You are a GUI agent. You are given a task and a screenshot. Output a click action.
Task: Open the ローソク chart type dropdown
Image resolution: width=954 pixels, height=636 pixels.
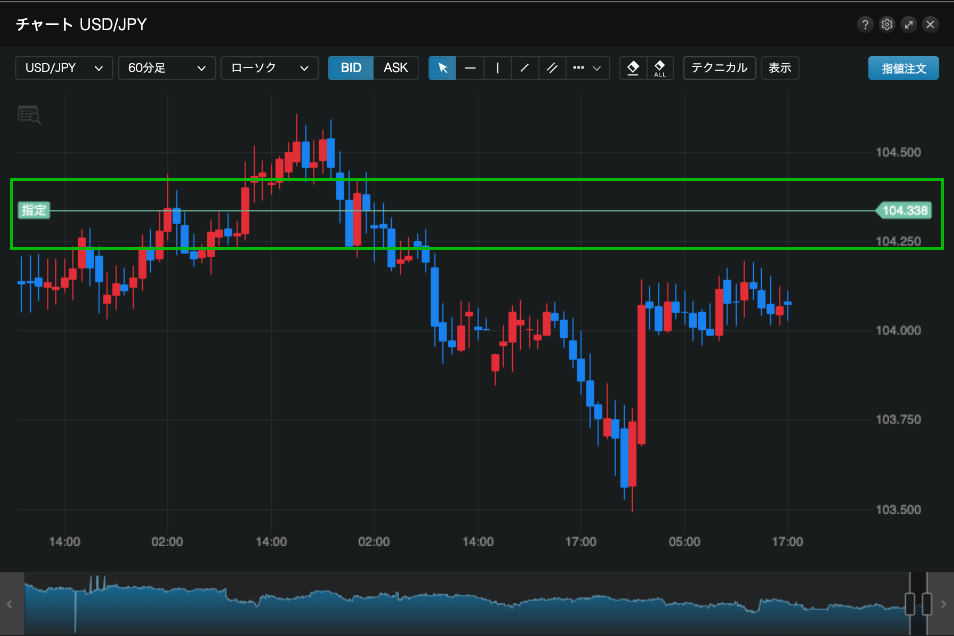click(x=269, y=68)
